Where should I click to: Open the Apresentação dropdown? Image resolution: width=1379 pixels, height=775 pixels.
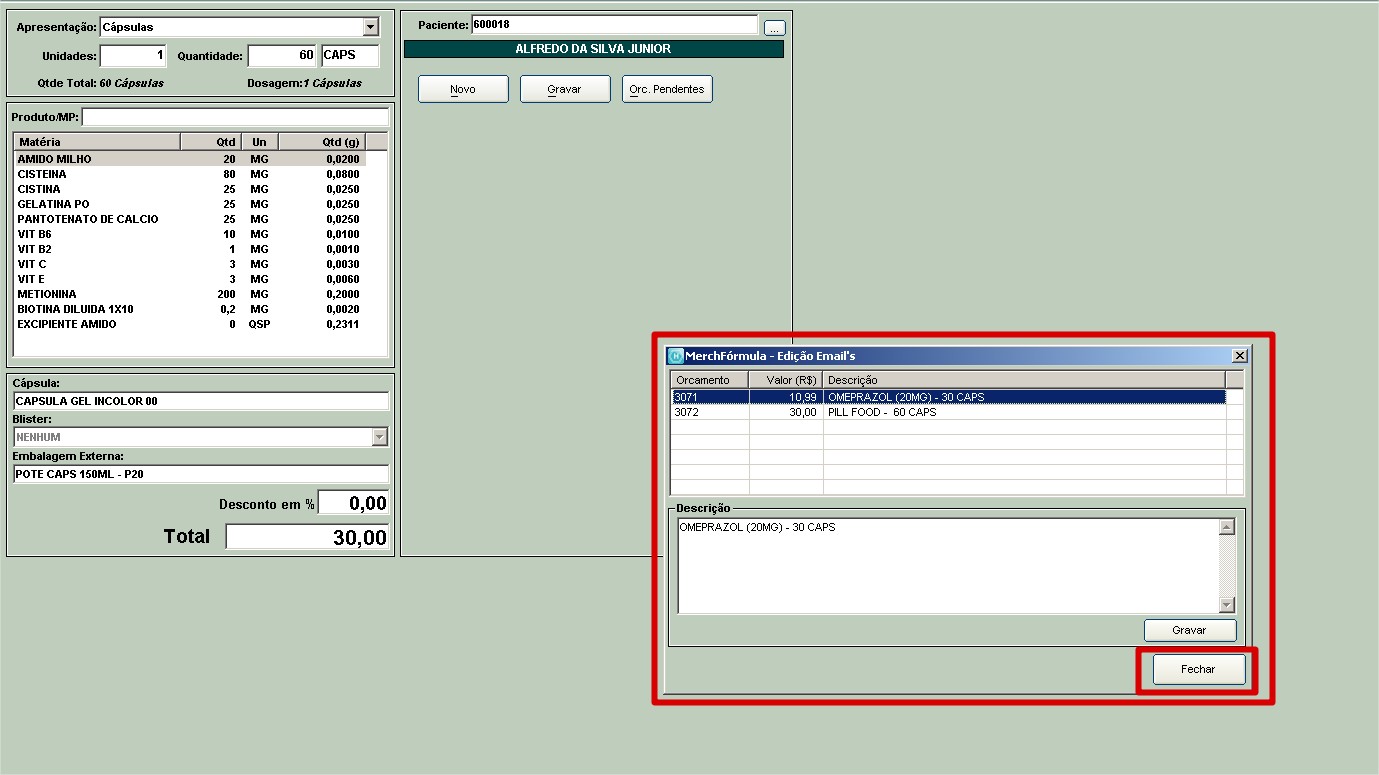[x=371, y=27]
